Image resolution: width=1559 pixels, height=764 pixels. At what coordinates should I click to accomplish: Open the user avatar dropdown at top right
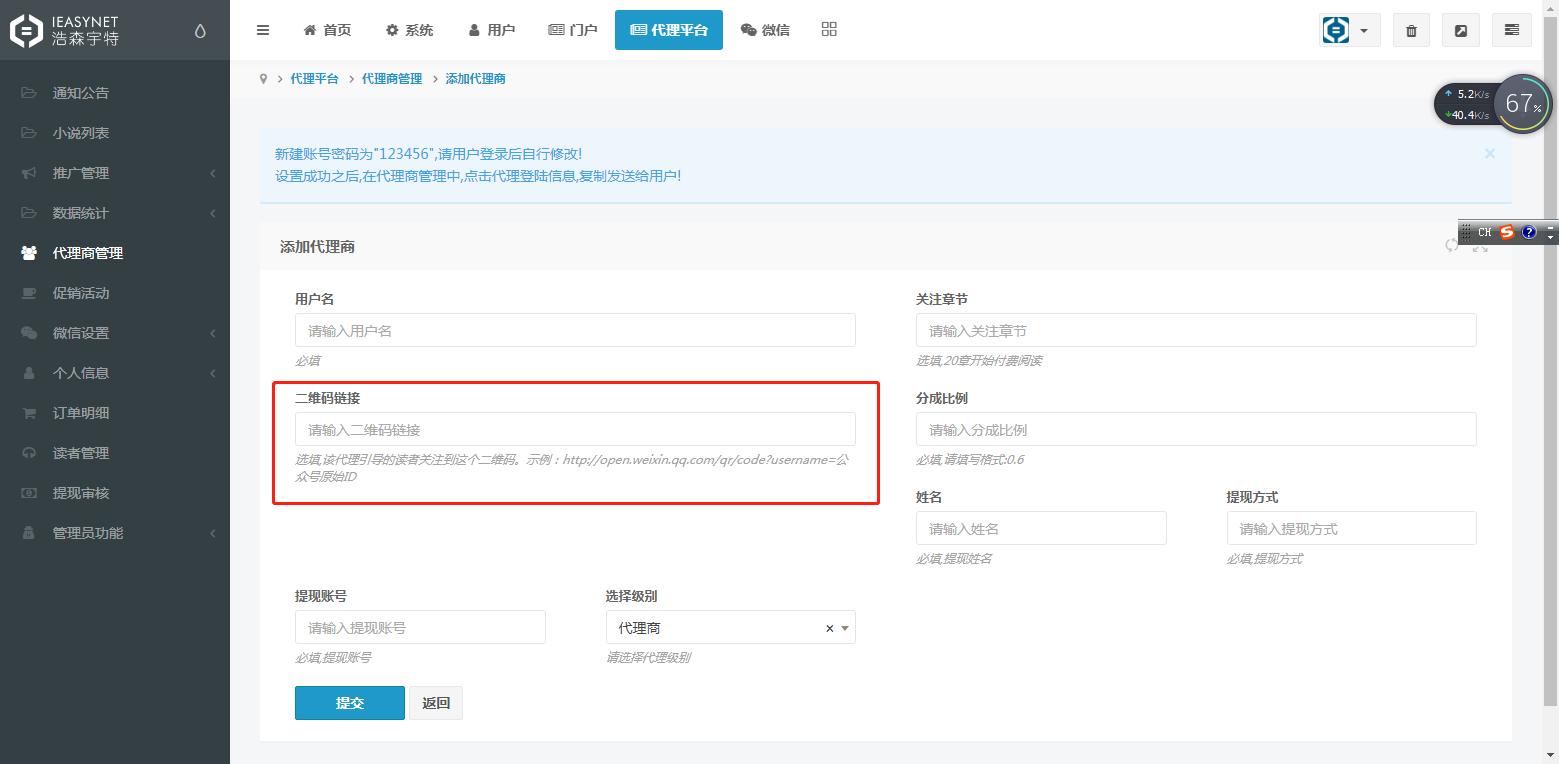point(1348,29)
